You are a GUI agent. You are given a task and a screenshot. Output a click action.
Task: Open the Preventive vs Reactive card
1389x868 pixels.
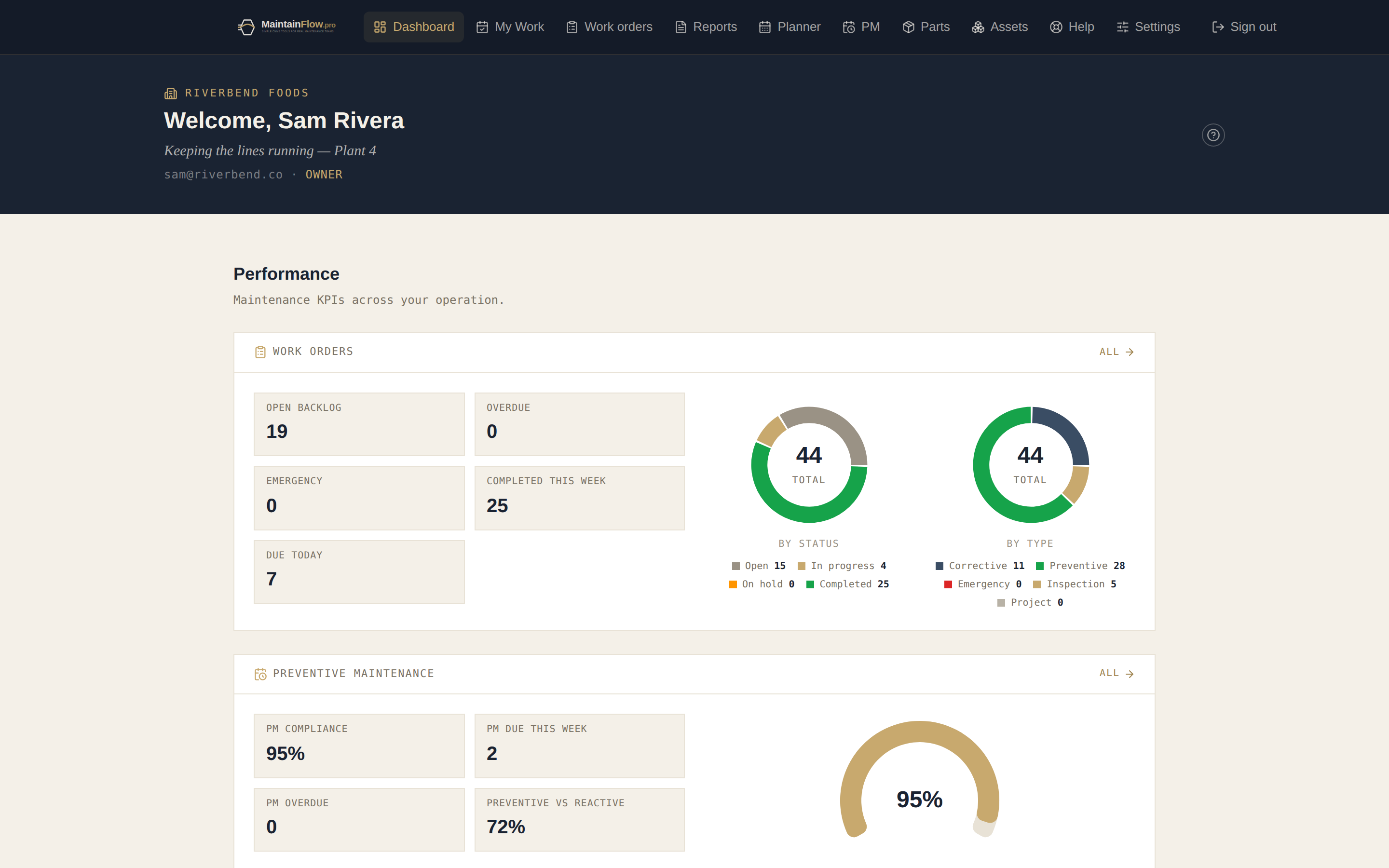[x=580, y=820]
